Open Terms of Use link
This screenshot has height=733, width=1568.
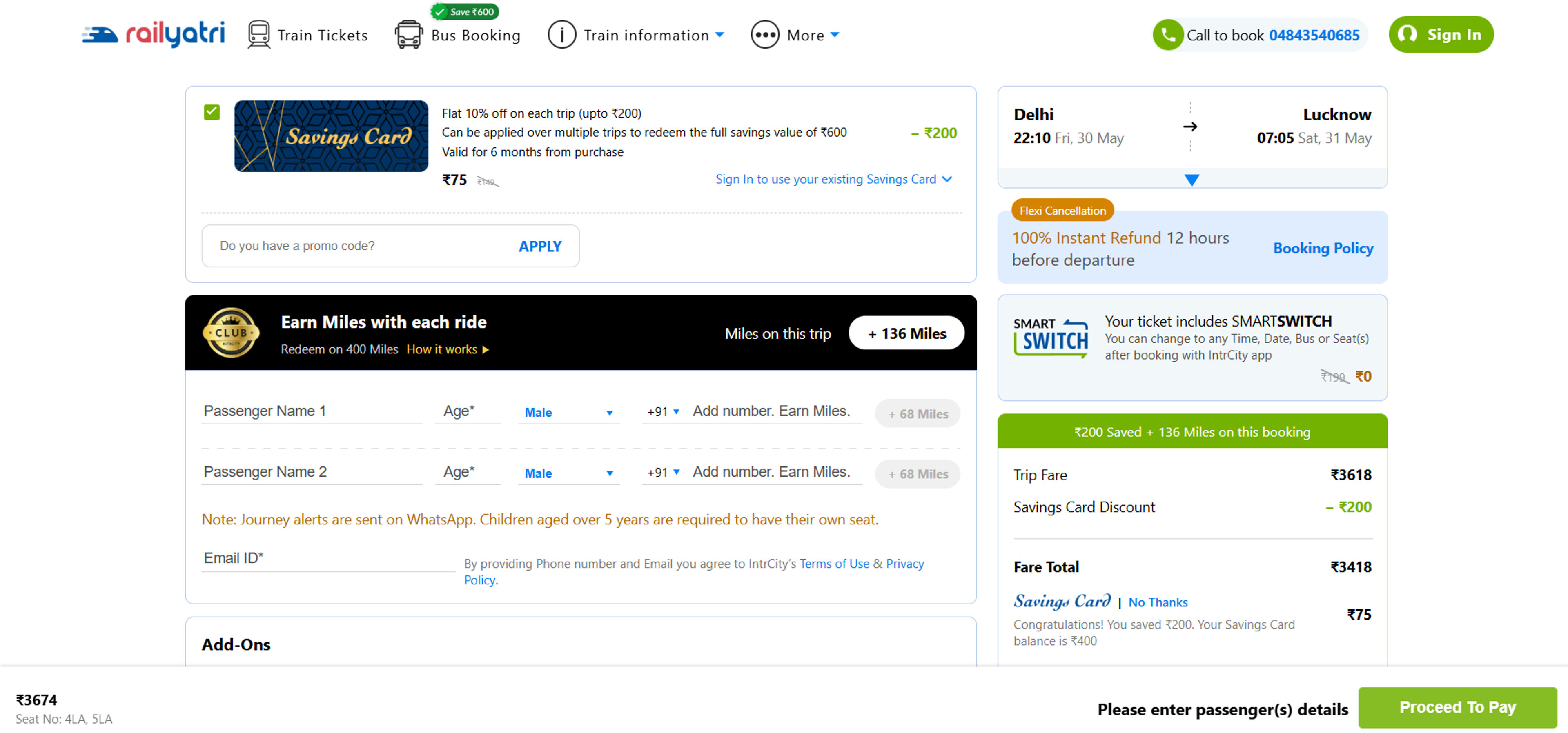click(x=834, y=563)
